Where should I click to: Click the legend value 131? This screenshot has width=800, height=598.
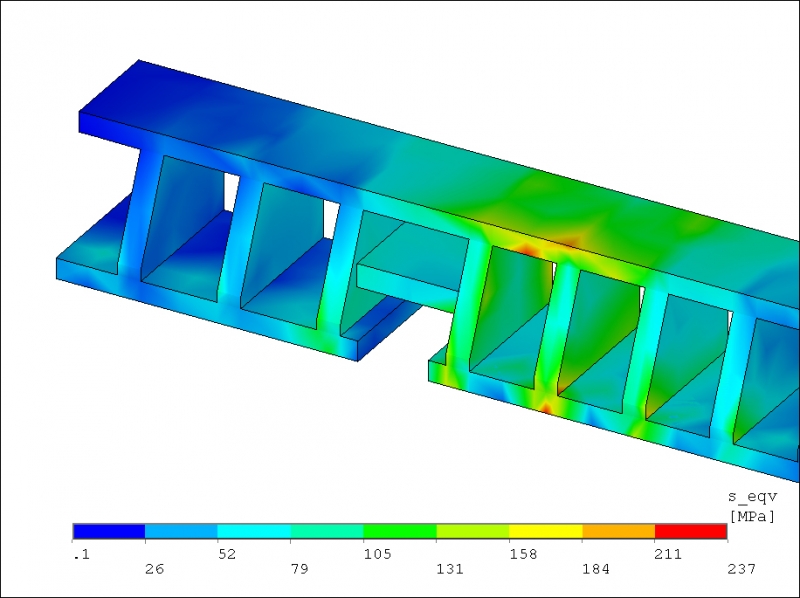click(x=451, y=568)
